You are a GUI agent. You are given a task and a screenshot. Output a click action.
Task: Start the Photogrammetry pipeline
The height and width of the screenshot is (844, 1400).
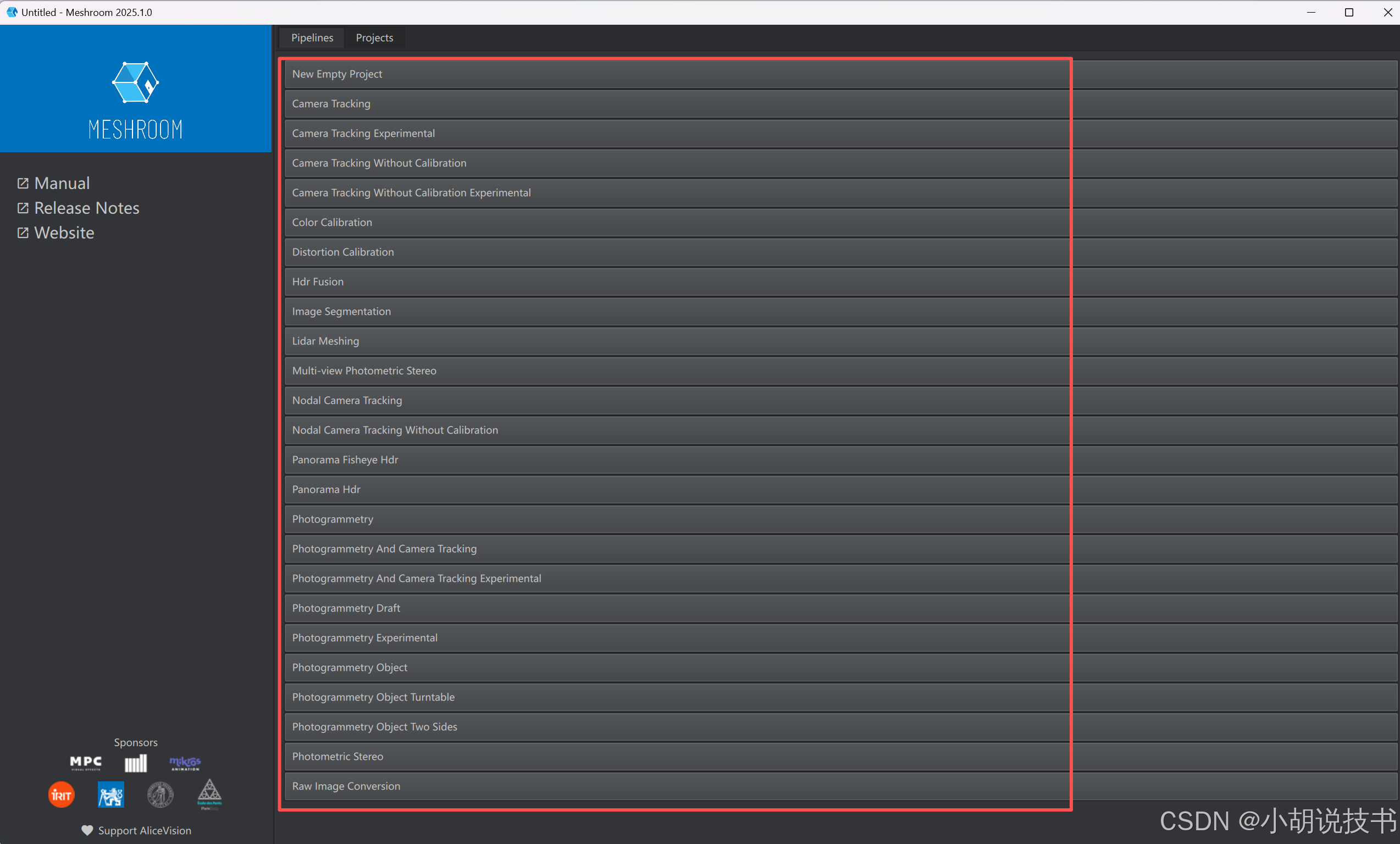840,519
